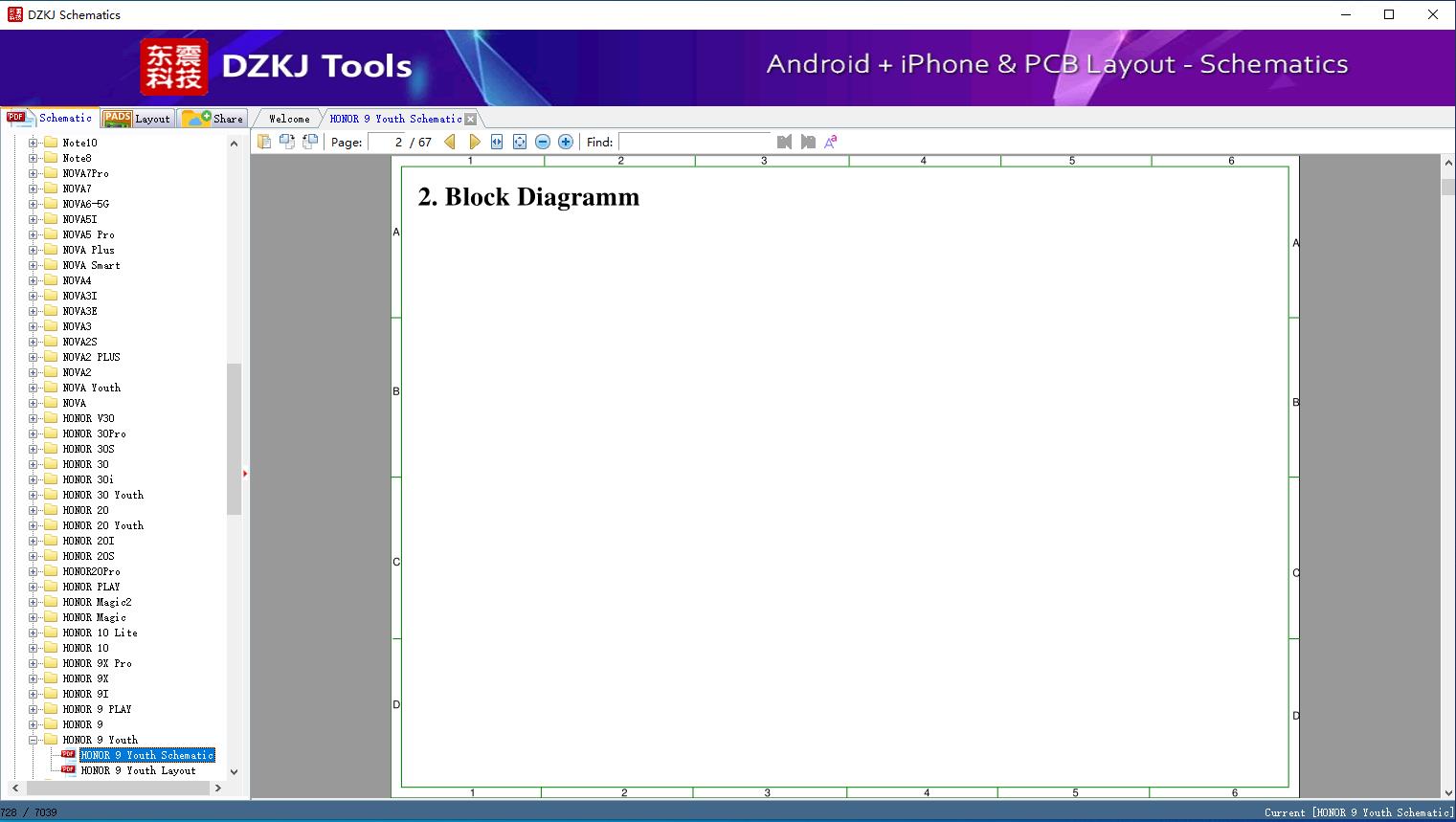Select the NOVA5I folder
The image size is (1456, 822).
79,219
